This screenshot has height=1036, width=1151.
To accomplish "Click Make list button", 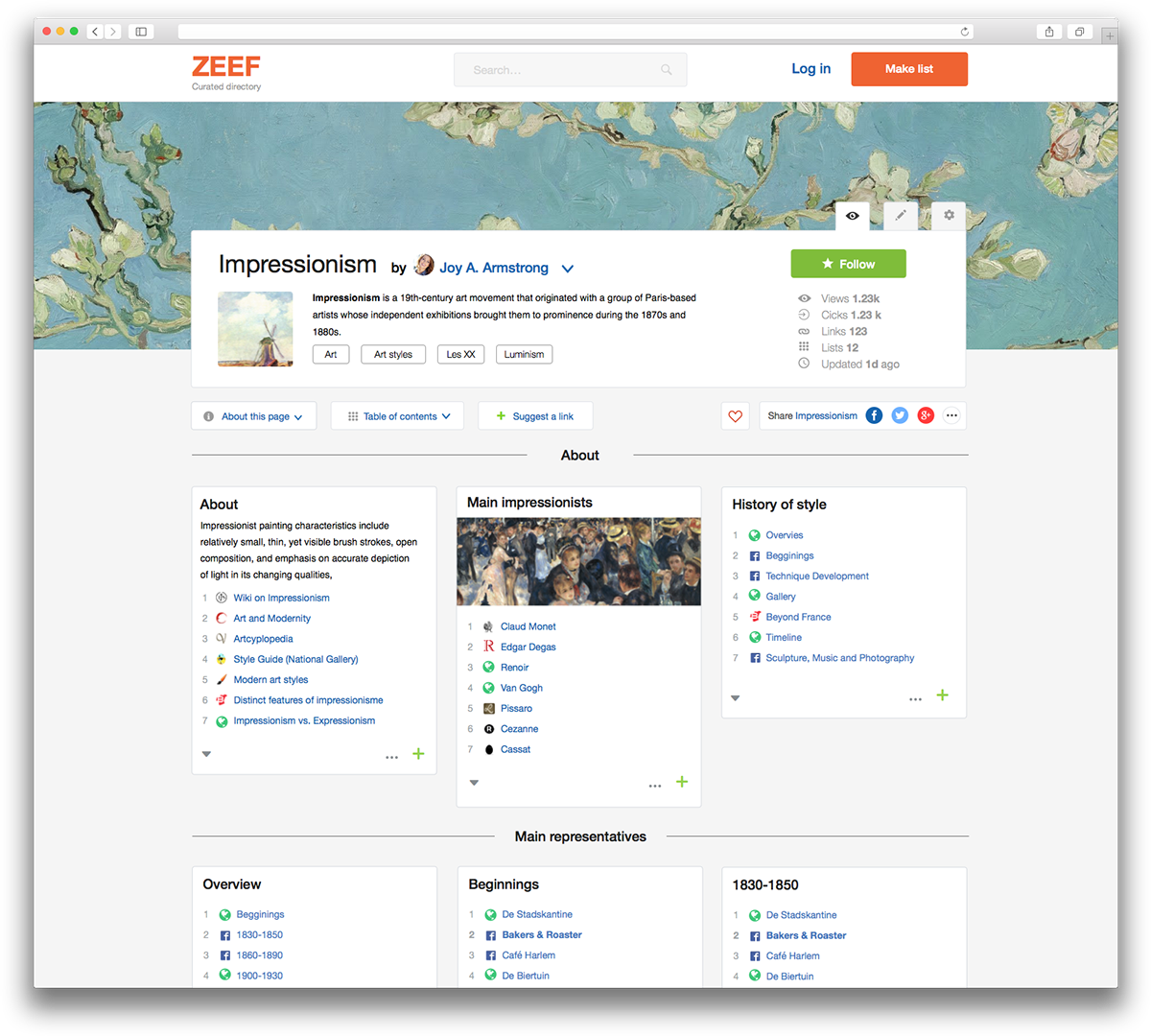I will [909, 69].
